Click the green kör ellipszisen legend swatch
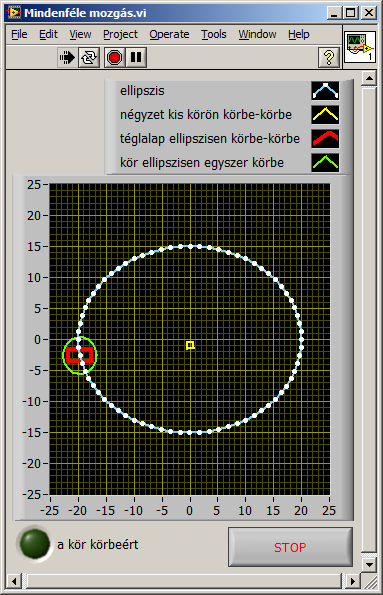 325,162
